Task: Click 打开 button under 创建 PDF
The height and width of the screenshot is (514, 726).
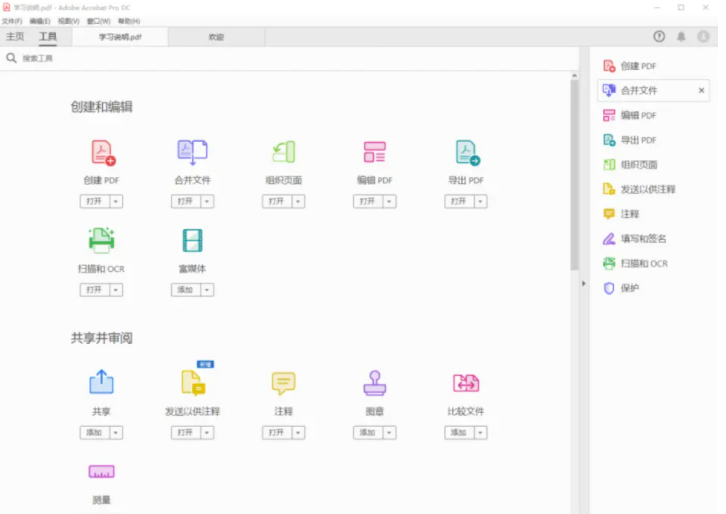Action: [94, 201]
